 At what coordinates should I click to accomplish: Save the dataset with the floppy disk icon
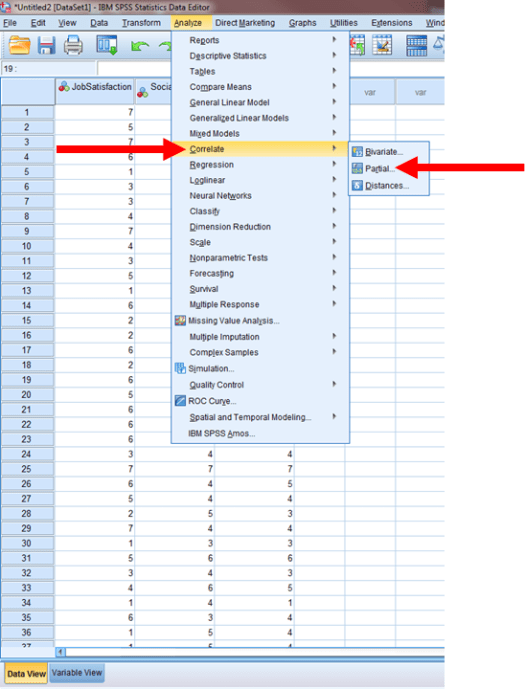pyautogui.click(x=46, y=46)
